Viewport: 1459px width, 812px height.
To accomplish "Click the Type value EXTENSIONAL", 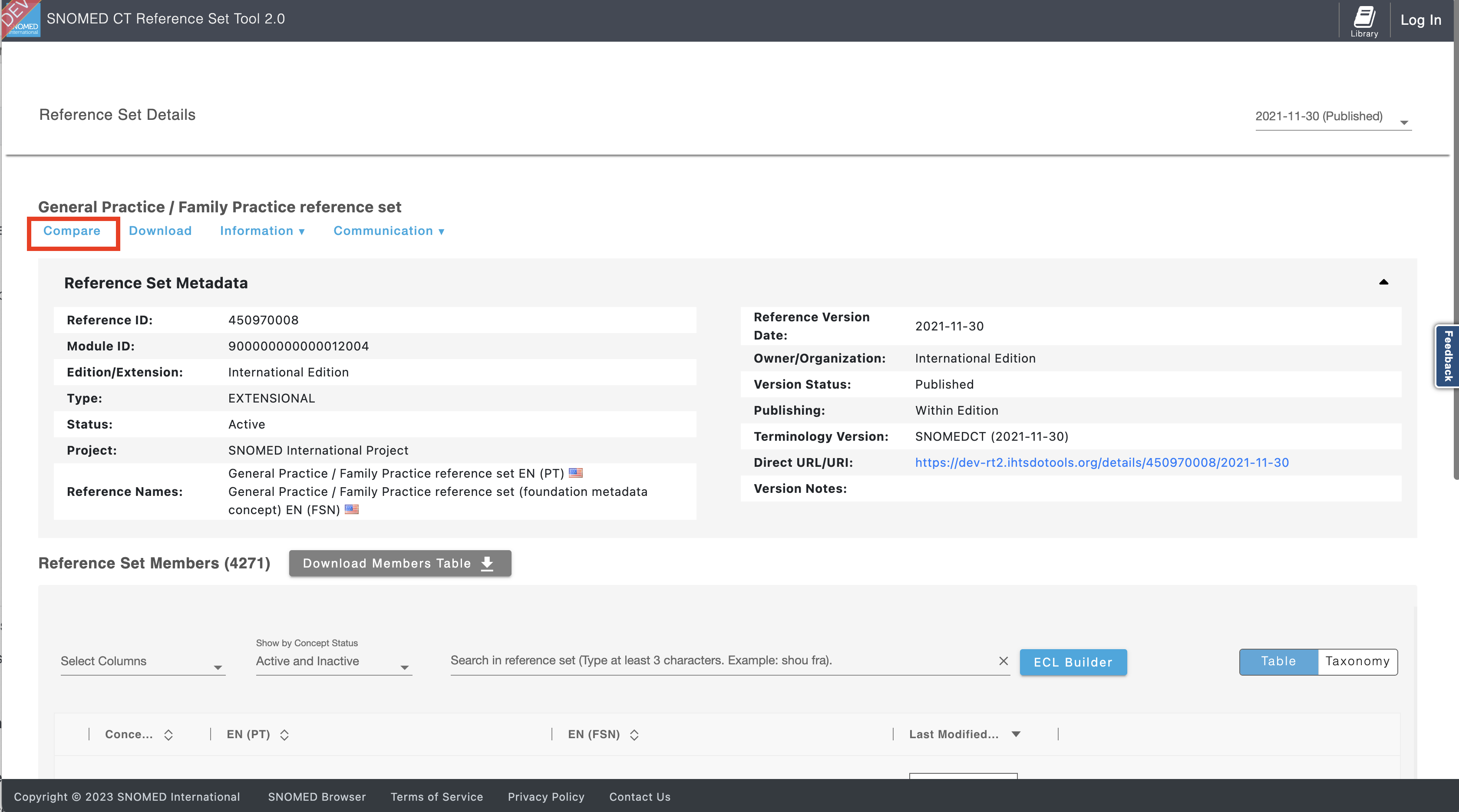I will click(x=271, y=399).
